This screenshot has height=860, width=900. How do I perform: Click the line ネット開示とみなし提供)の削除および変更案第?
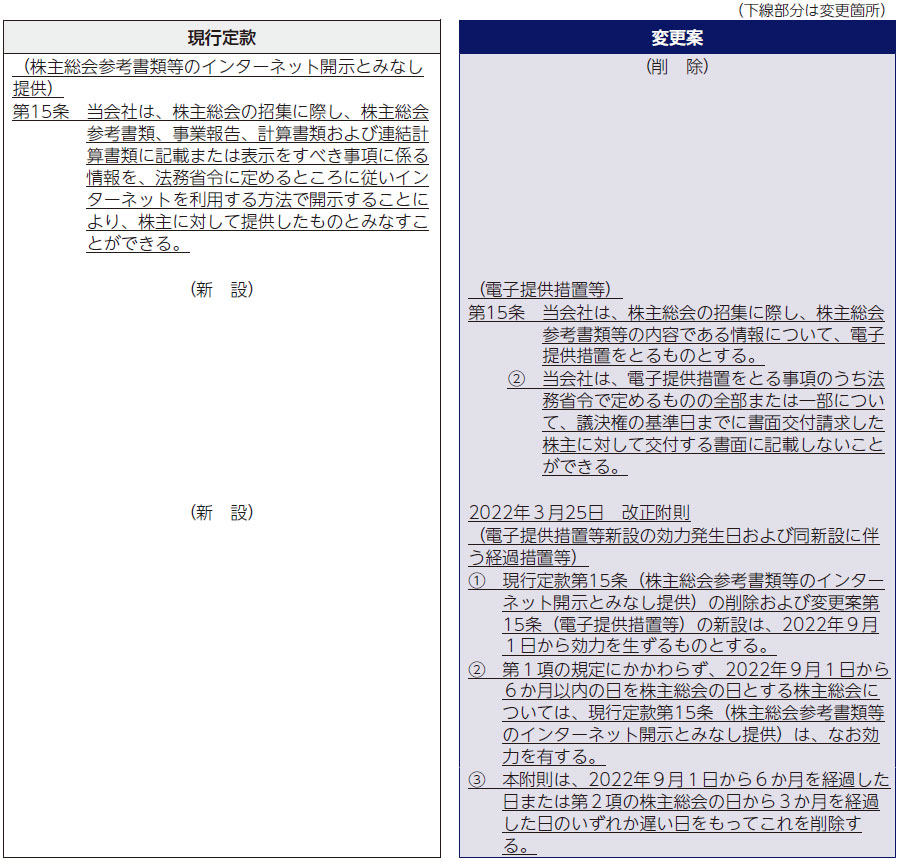(x=691, y=603)
